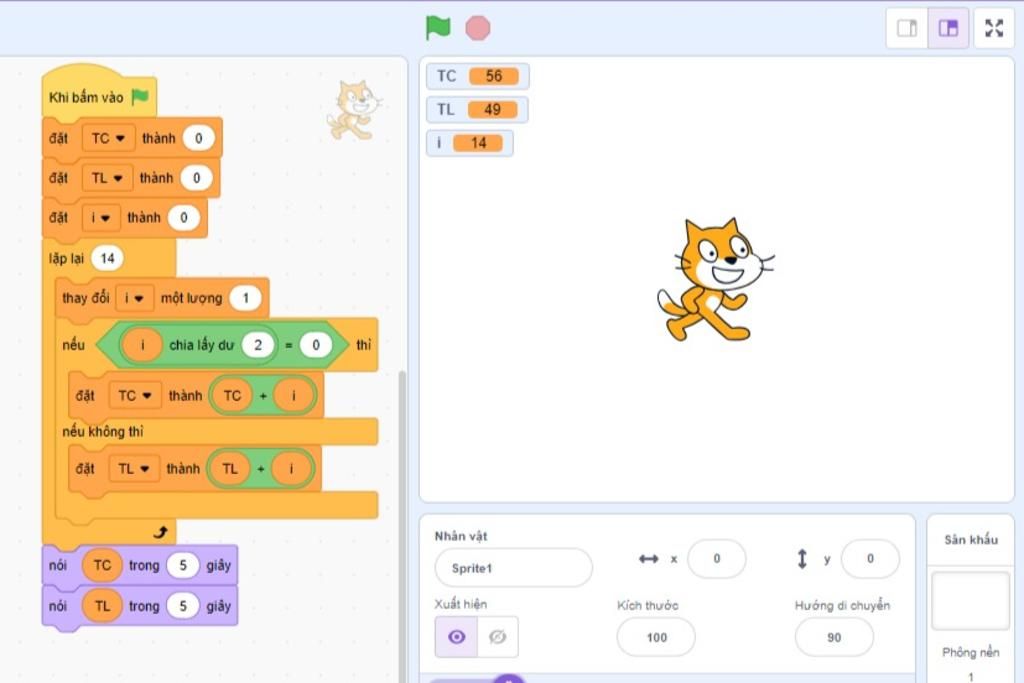
Task: Run the project with the green flag
Action: pyautogui.click(x=437, y=27)
